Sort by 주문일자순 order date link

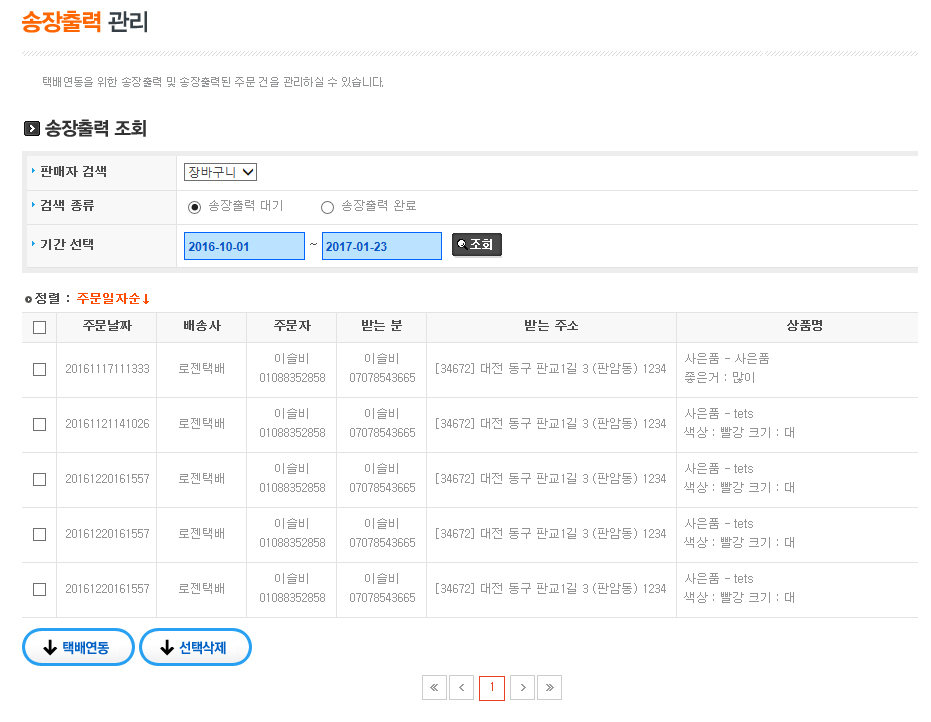[112, 299]
